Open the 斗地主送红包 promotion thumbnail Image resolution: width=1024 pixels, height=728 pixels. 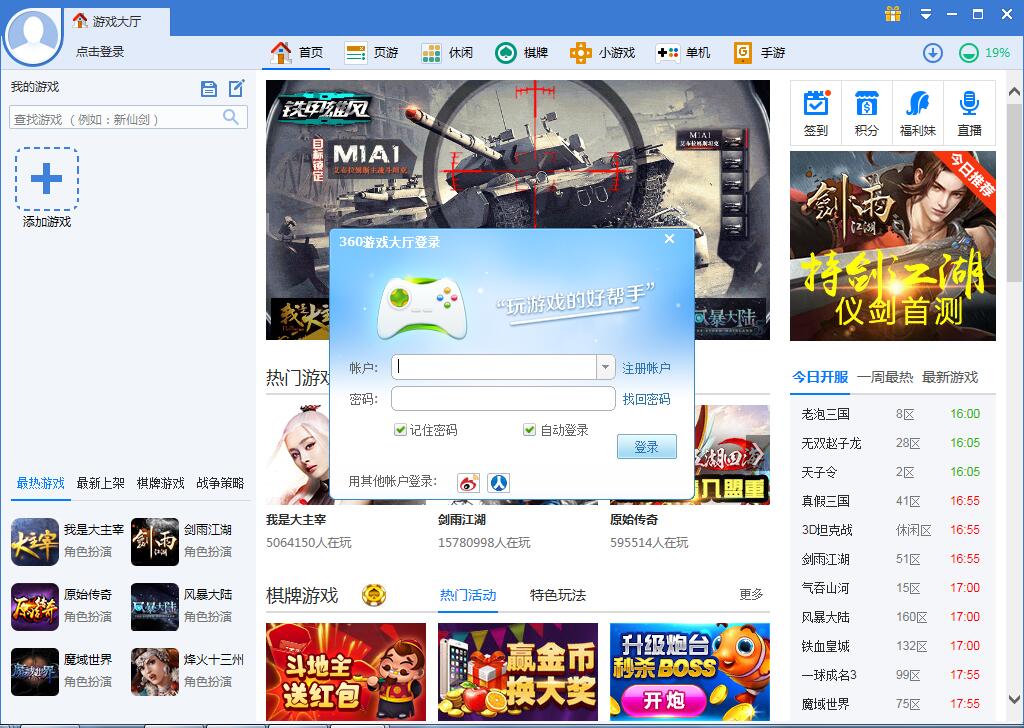pos(345,672)
